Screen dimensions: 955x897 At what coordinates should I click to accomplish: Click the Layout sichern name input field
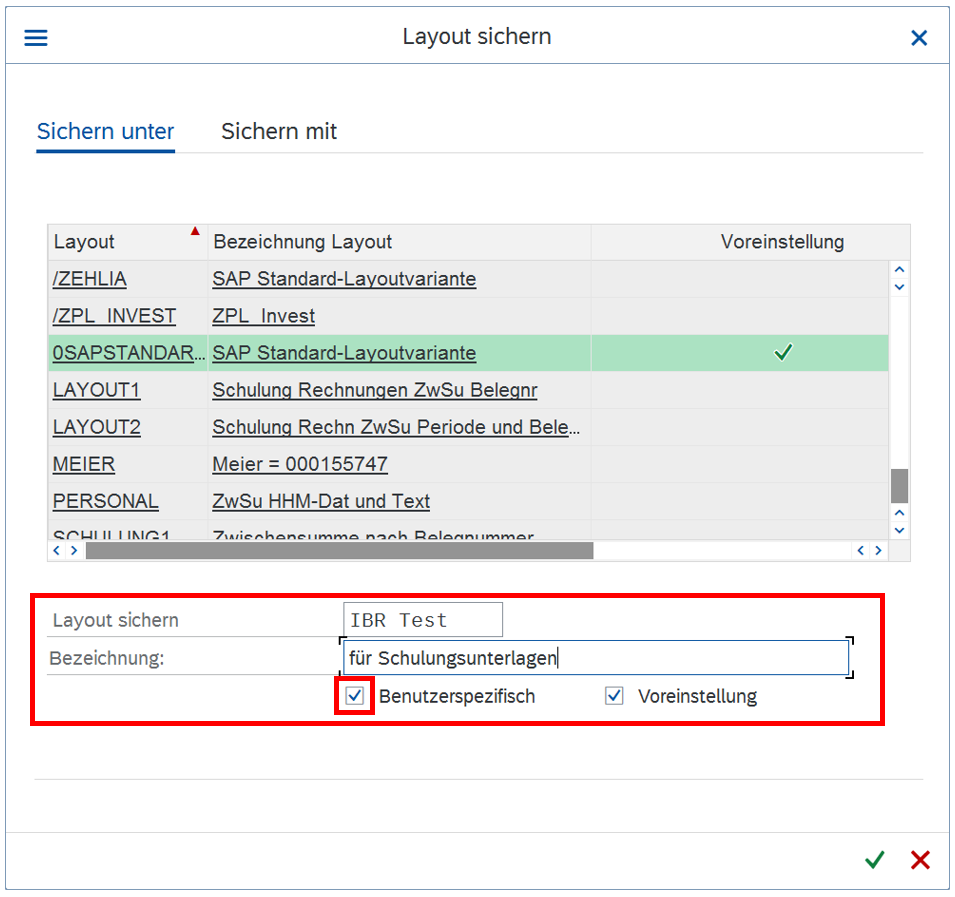tap(422, 620)
